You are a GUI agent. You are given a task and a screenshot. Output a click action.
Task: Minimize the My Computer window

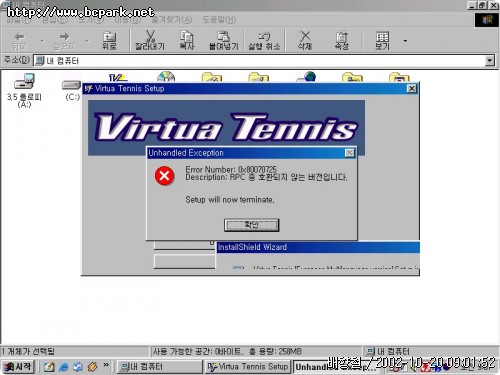473,5
